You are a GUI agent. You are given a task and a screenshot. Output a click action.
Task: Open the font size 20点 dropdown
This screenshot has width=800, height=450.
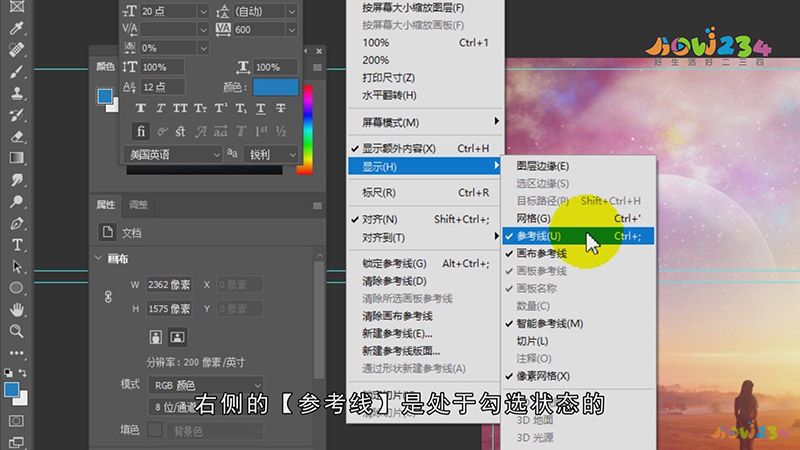point(203,11)
